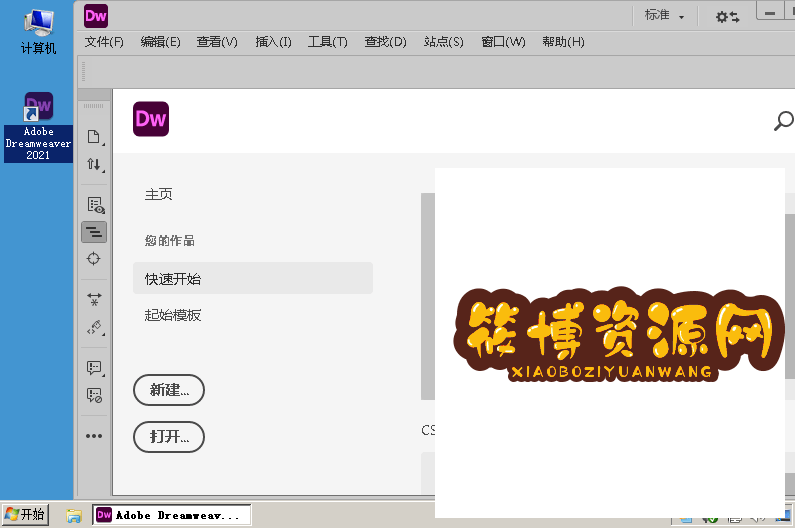Open the 站点(S) menu
795x528 pixels.
[x=444, y=42]
